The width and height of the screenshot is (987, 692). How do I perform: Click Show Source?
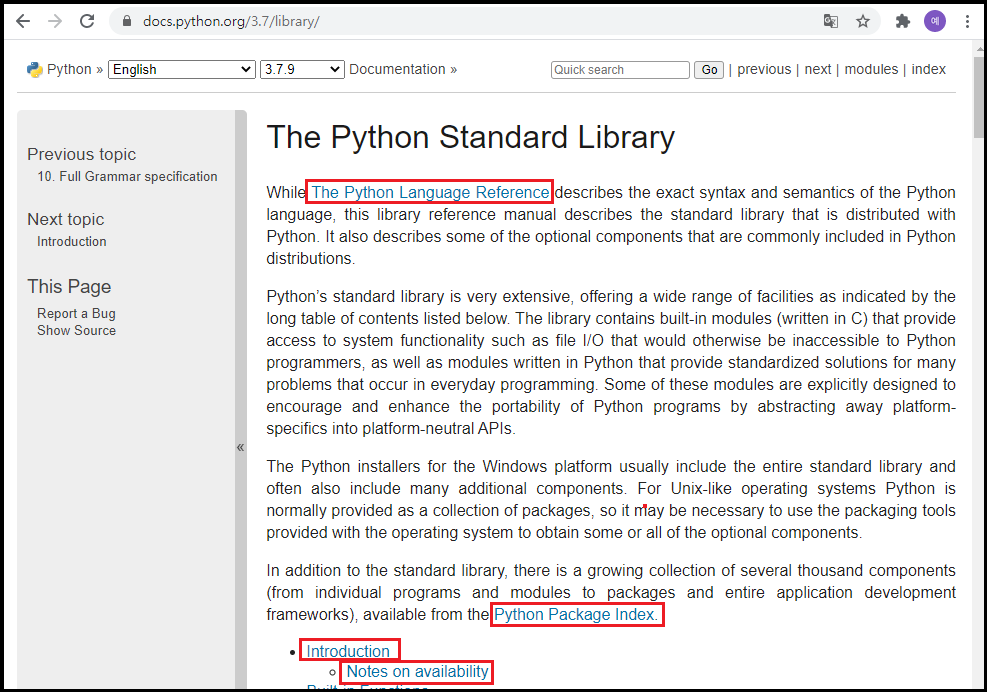click(x=76, y=330)
